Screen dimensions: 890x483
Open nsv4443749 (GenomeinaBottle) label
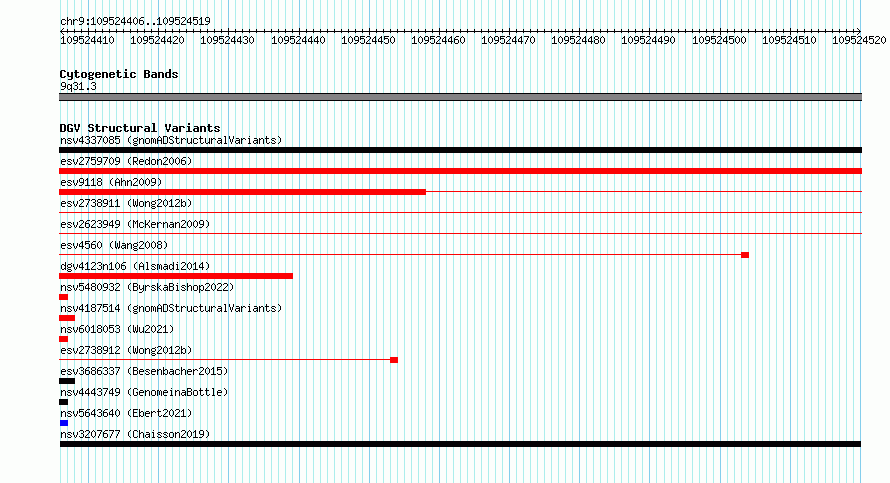(x=144, y=392)
